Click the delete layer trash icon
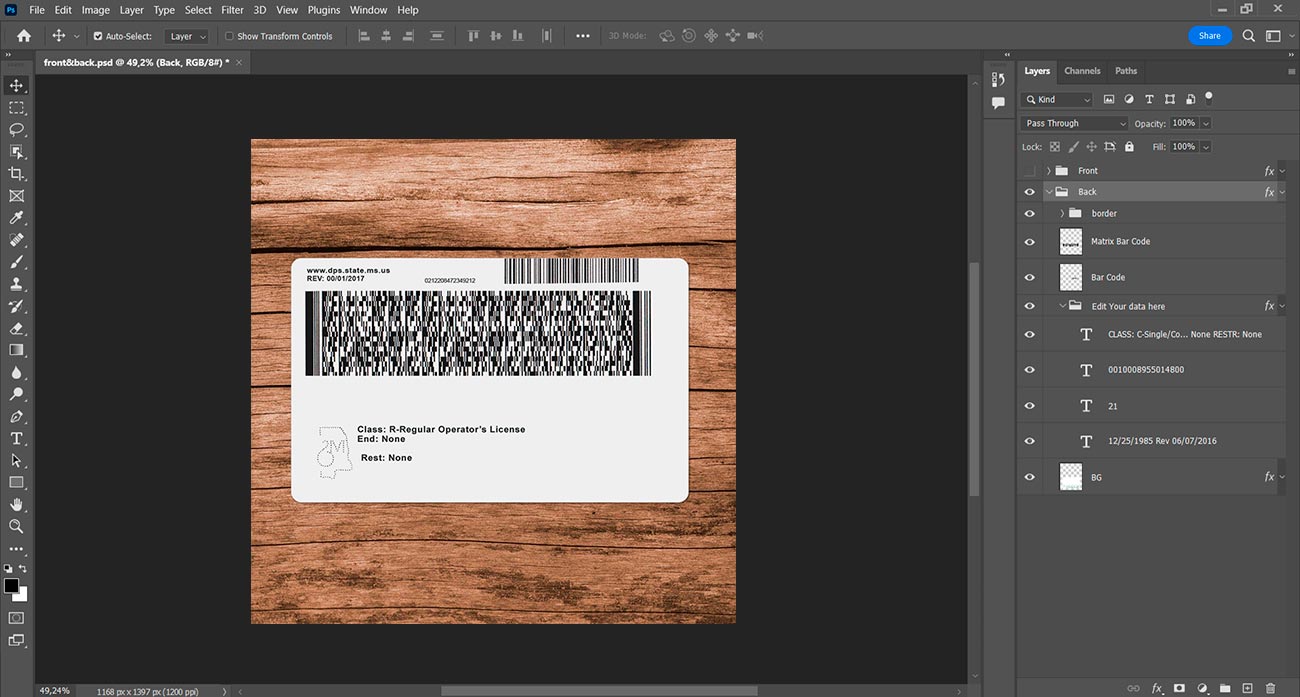Screen dimensions: 1300x697 (1271, 688)
